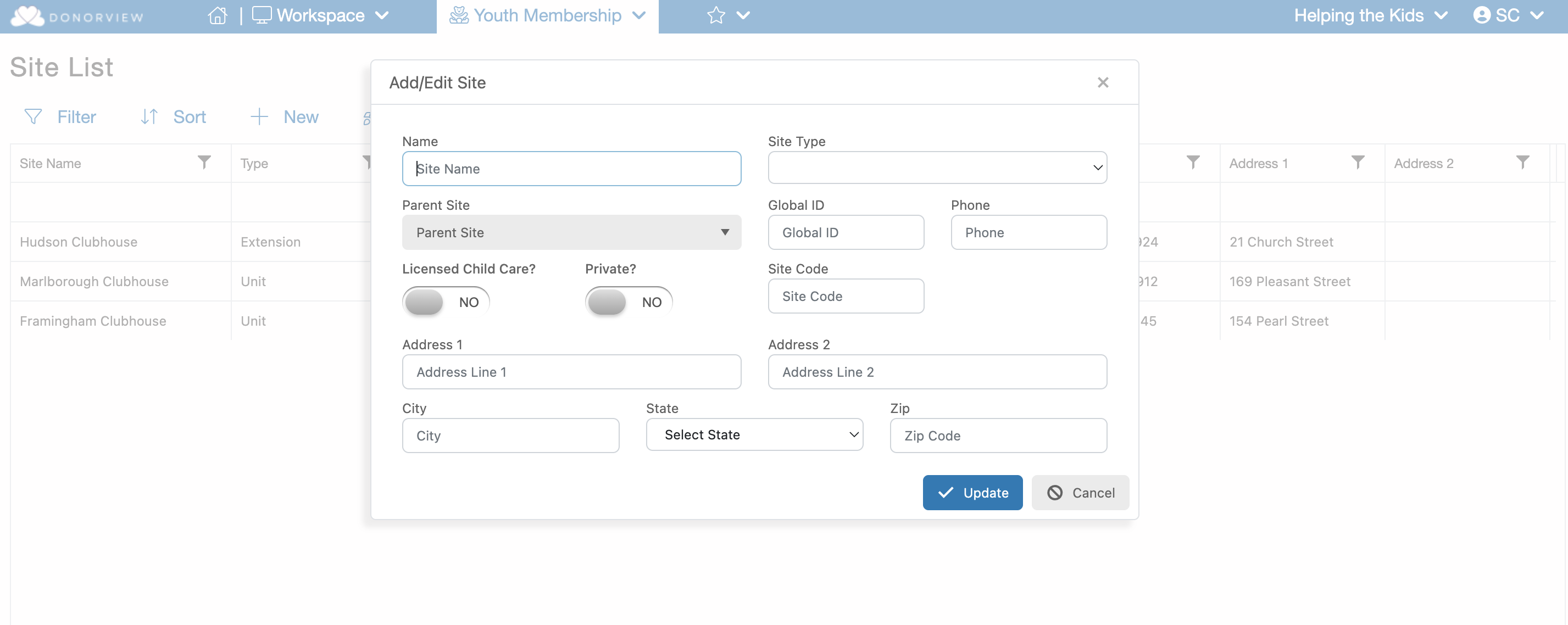Open the Site Type dropdown

937,168
